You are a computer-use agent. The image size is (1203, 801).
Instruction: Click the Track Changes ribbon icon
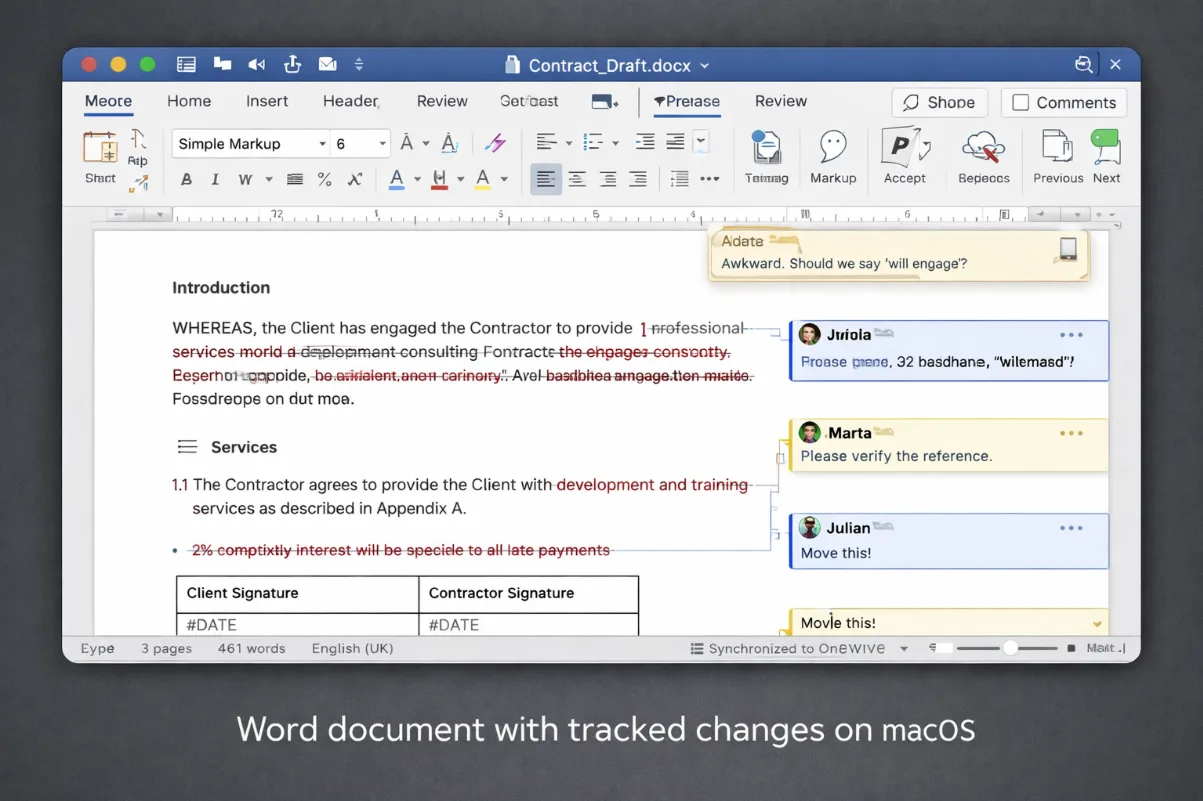(766, 157)
